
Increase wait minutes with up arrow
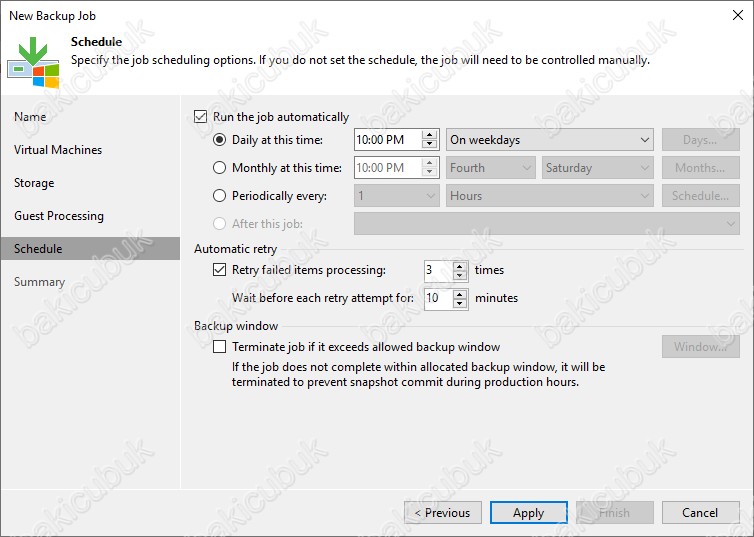coord(460,294)
